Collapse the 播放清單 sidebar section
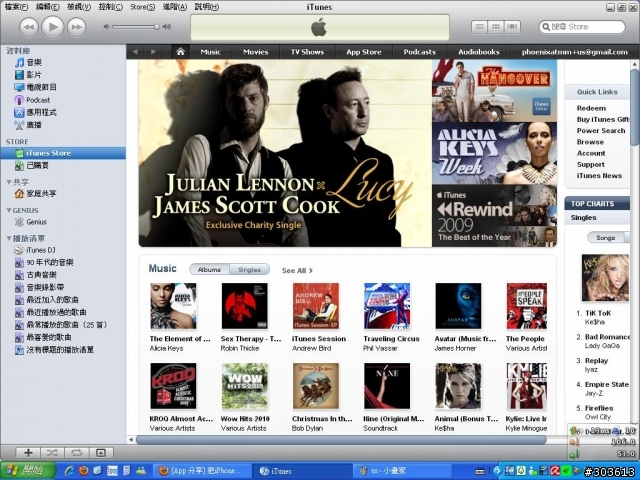Image resolution: width=640 pixels, height=480 pixels. [9, 238]
